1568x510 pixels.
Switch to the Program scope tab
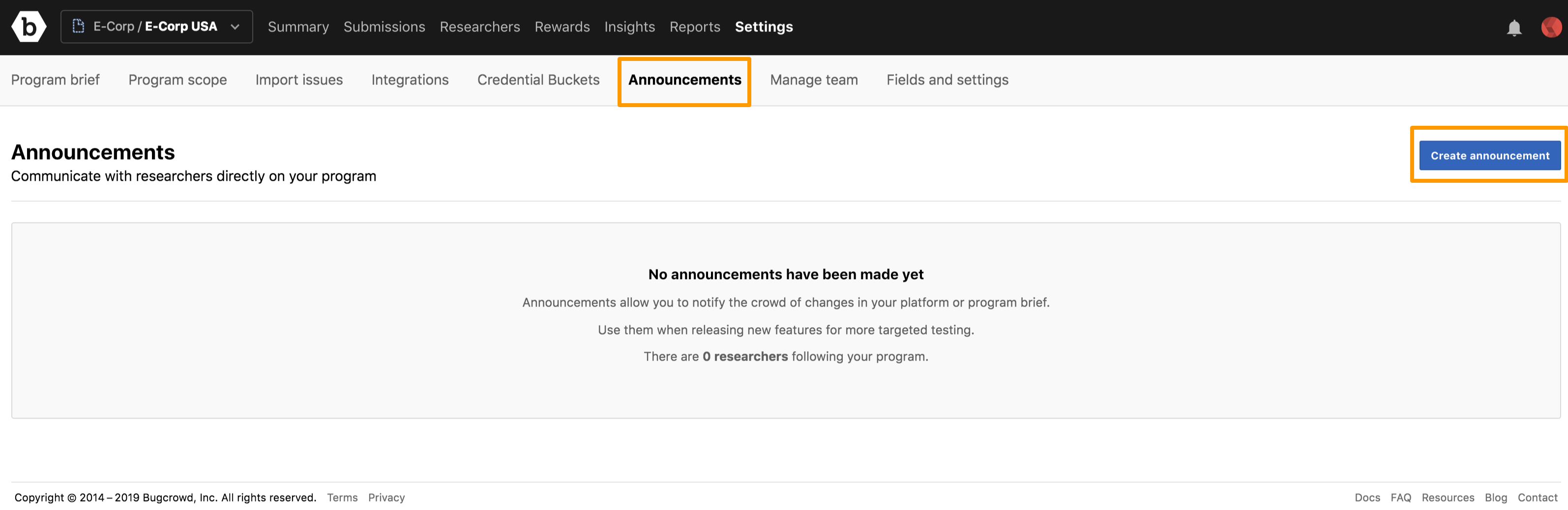(x=178, y=80)
